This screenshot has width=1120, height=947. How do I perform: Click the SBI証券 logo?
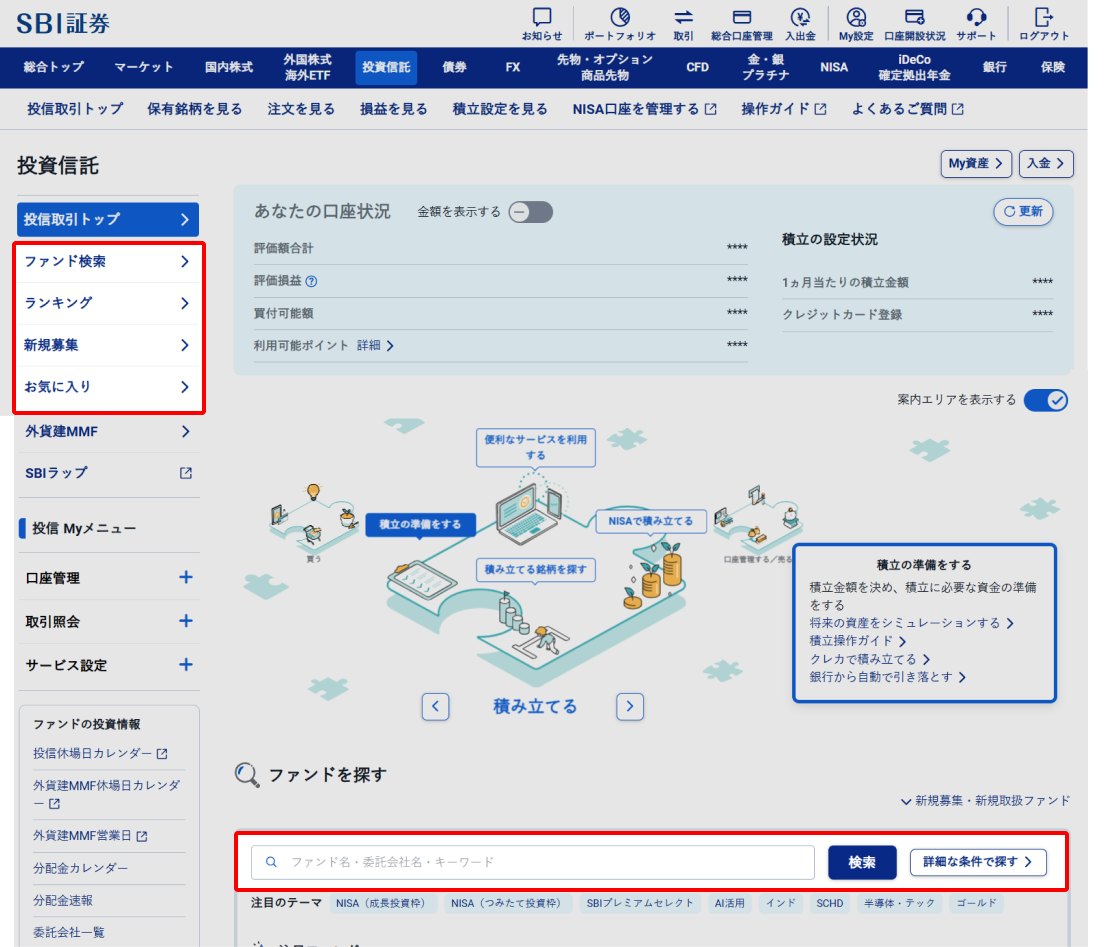coord(63,24)
